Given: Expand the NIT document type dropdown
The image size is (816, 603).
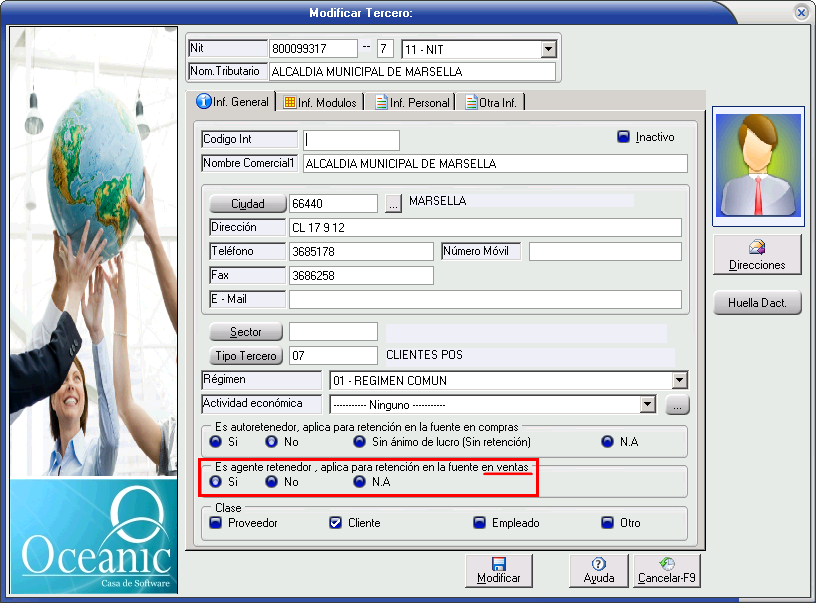Looking at the screenshot, I should click(x=548, y=49).
